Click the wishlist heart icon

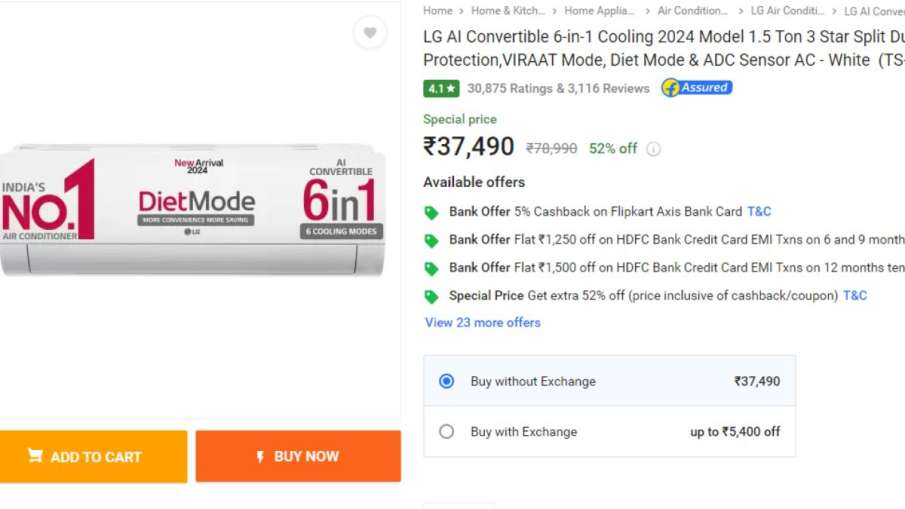tap(370, 33)
